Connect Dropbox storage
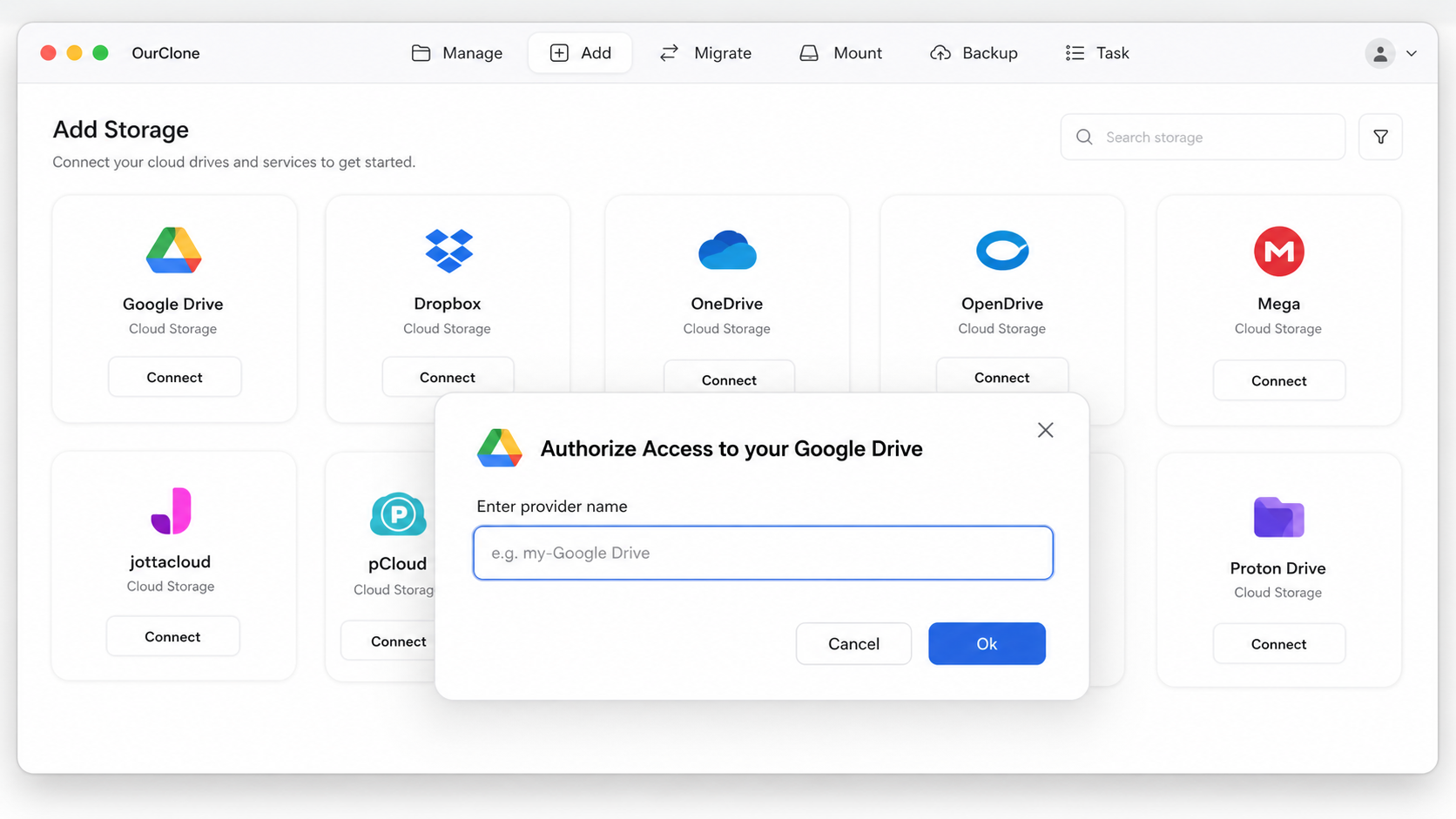1456x819 pixels. (448, 377)
